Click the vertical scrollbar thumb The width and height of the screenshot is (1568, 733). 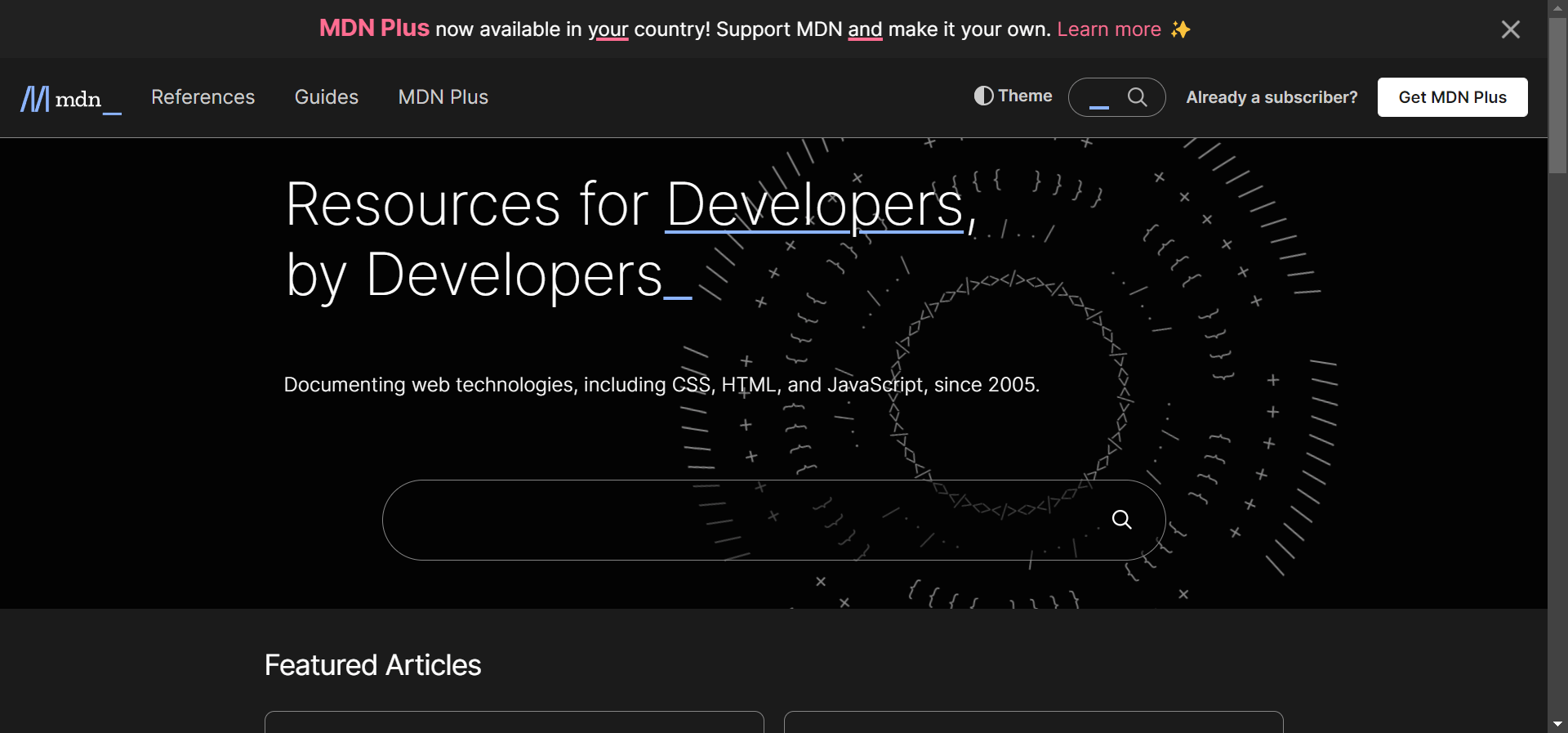pyautogui.click(x=1557, y=95)
